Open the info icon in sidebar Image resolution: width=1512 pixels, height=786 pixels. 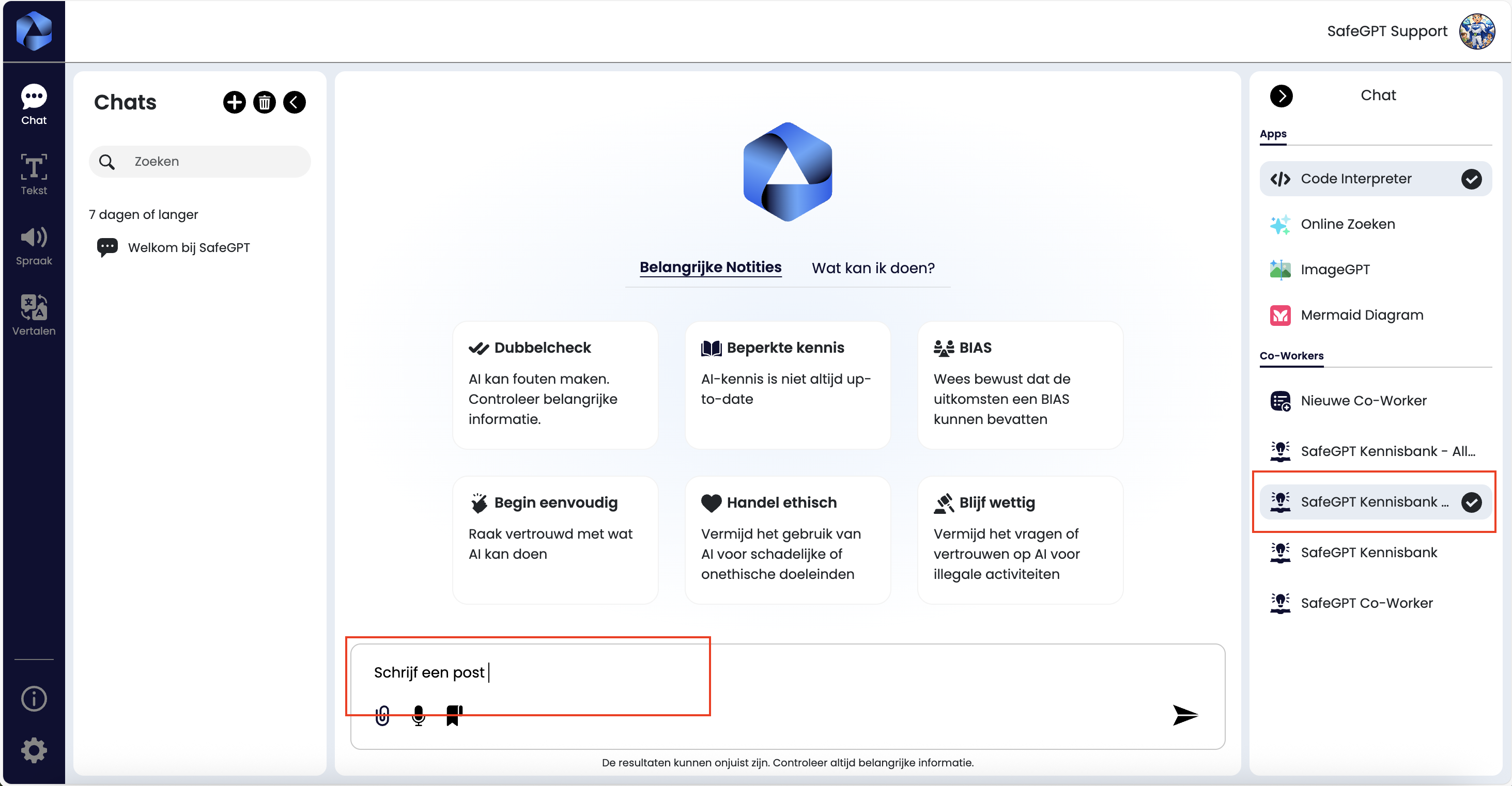(34, 699)
